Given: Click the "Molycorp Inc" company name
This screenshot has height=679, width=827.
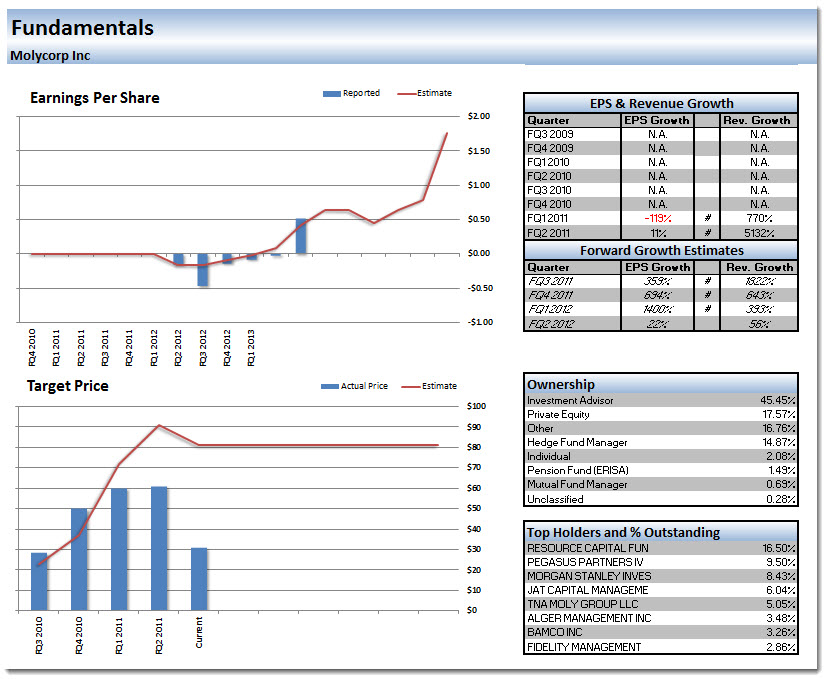Looking at the screenshot, I should (x=50, y=56).
